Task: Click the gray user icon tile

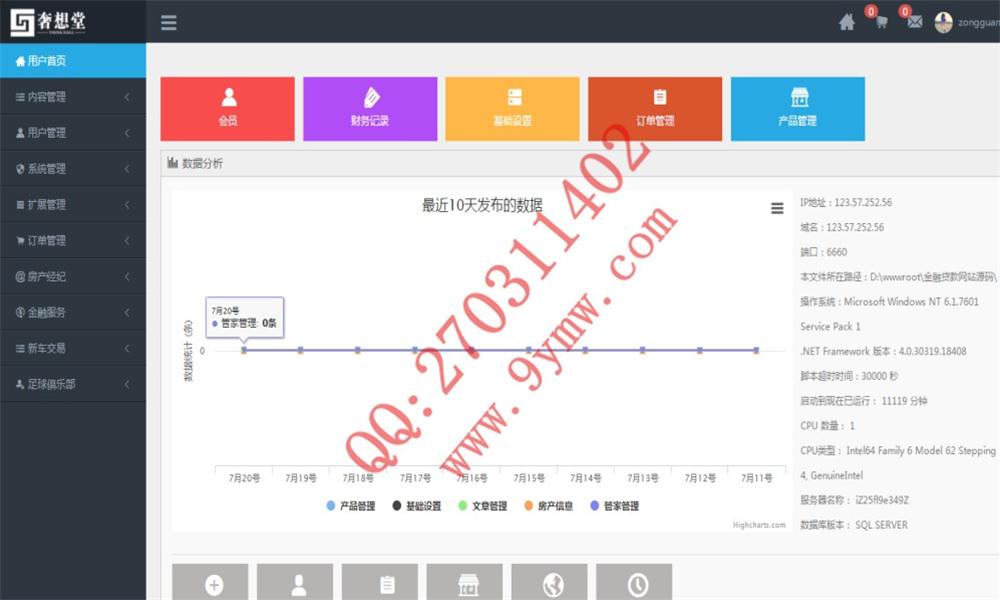Action: coord(295,582)
